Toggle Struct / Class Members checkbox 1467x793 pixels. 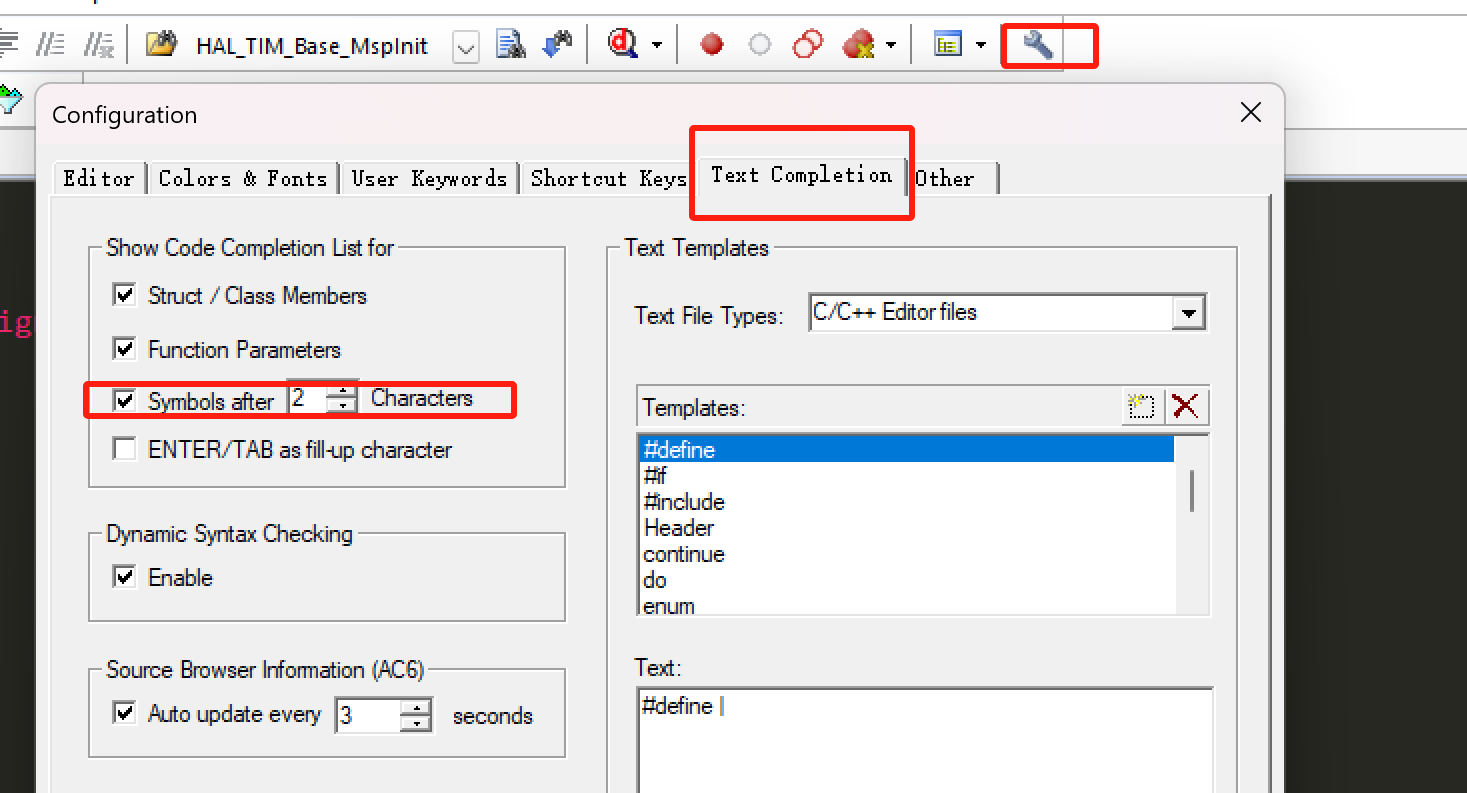[125, 295]
